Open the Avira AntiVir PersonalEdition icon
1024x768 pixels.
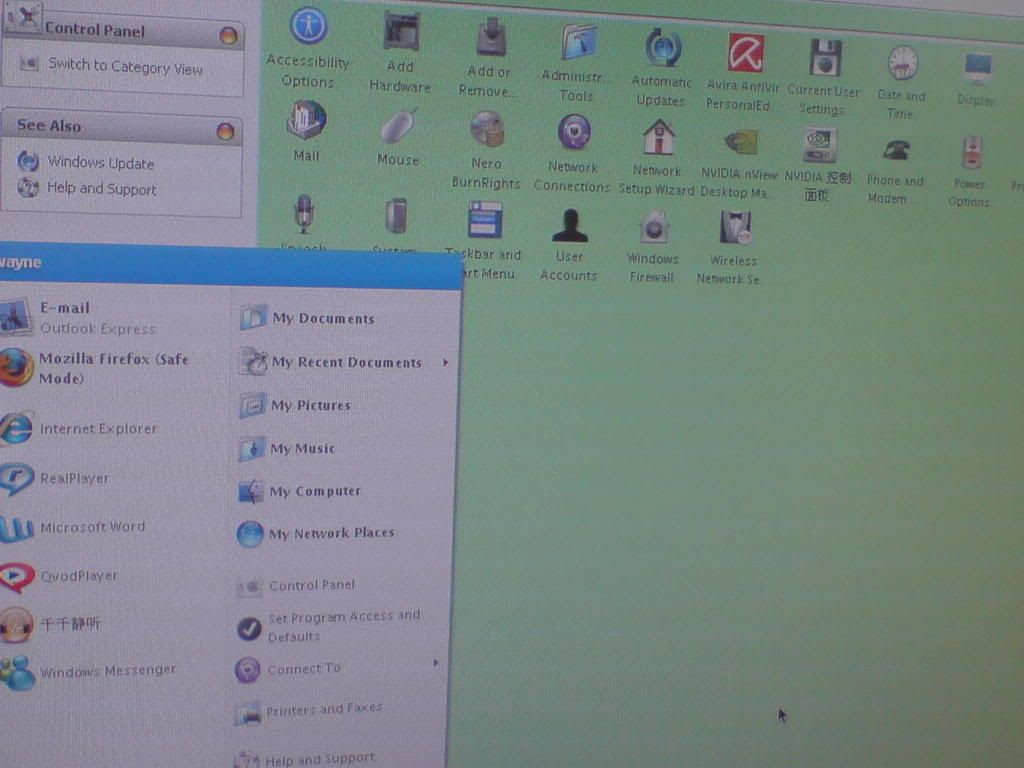pos(745,53)
